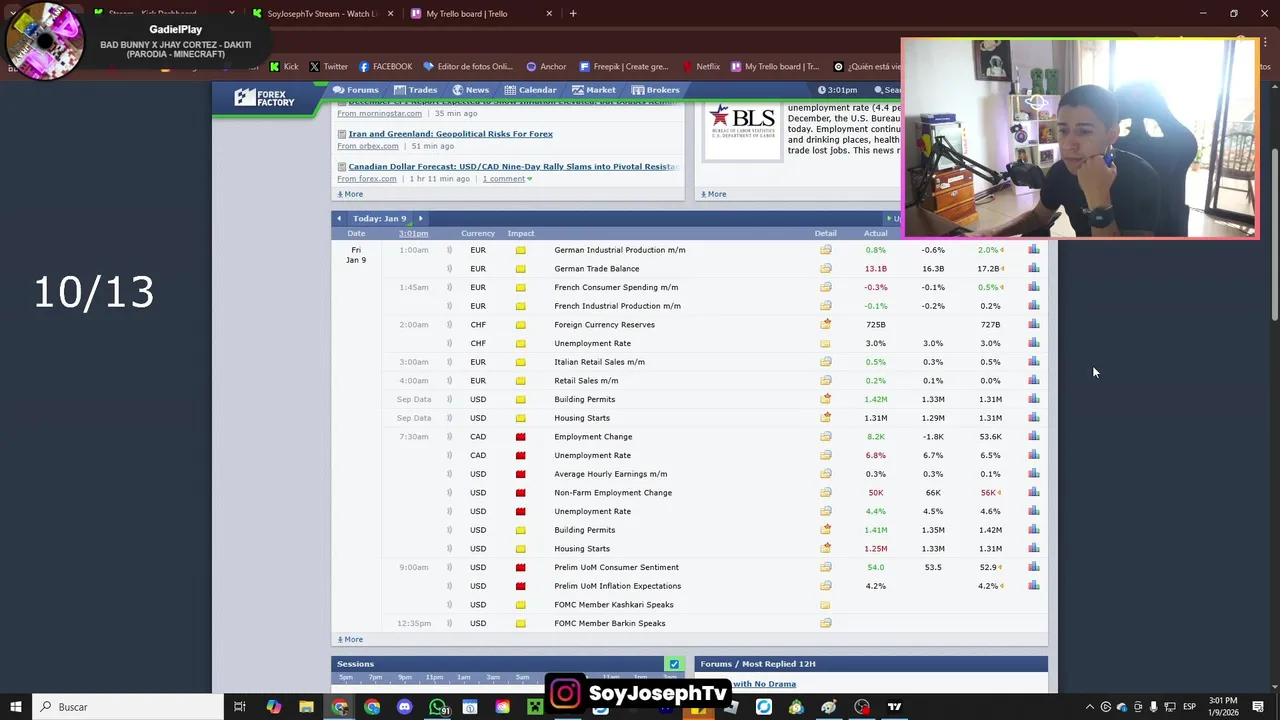Image resolution: width=1280 pixels, height=720 pixels.
Task: Open the FACEBOOK bookmark
Action: pyautogui.click(x=385, y=67)
